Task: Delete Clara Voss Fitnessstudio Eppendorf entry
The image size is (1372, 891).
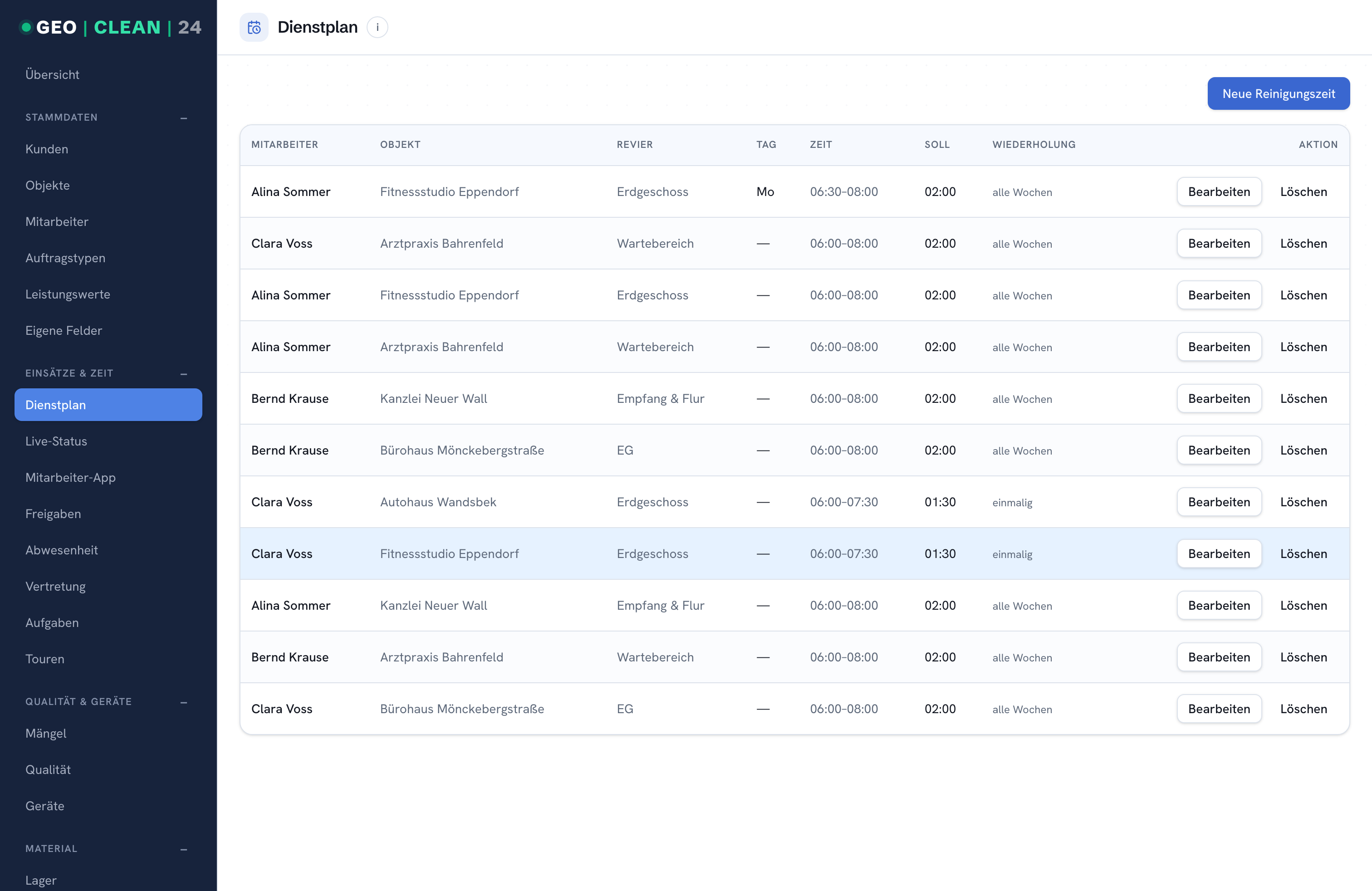Action: [1303, 553]
